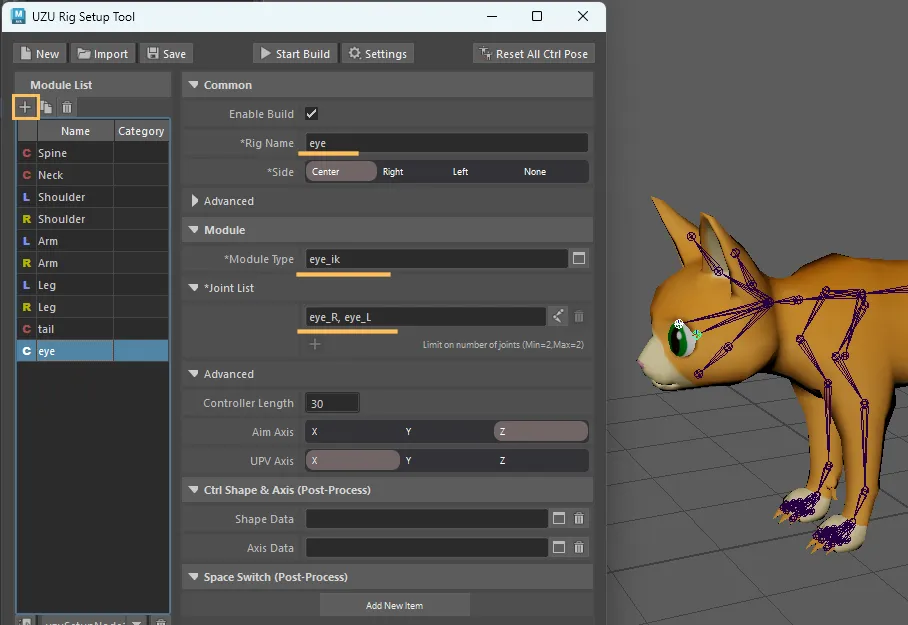Viewport: 908px width, 625px height.
Task: Click the C side icon of Spine row
Action: pyautogui.click(x=27, y=153)
